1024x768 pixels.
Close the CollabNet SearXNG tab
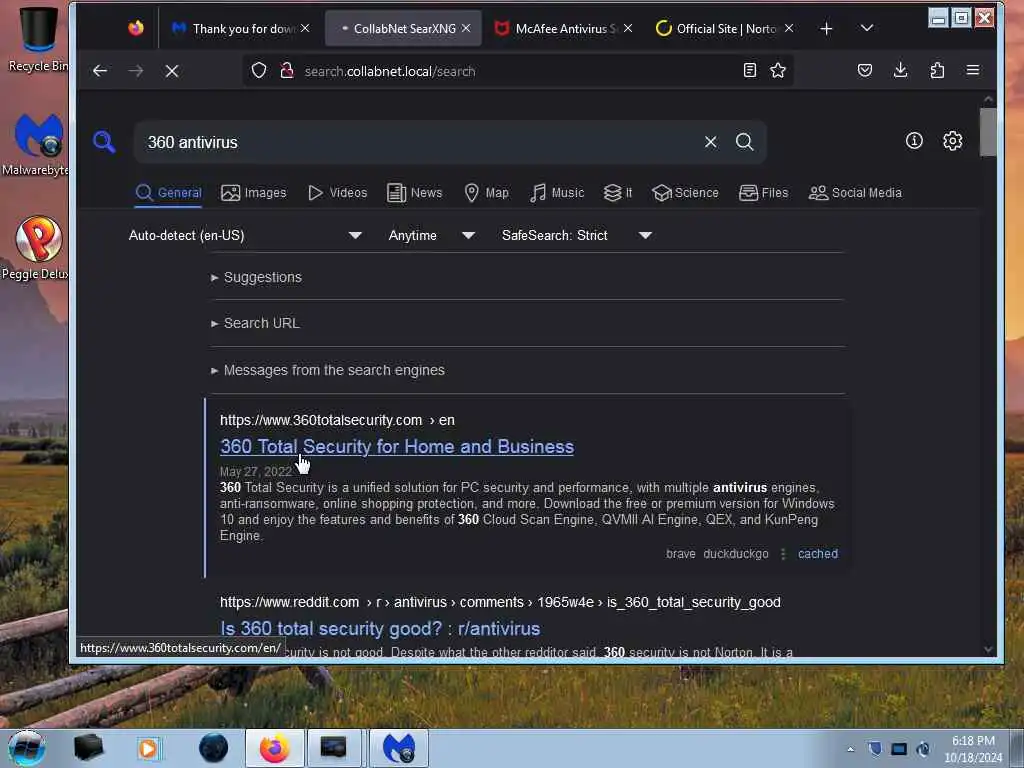(466, 28)
